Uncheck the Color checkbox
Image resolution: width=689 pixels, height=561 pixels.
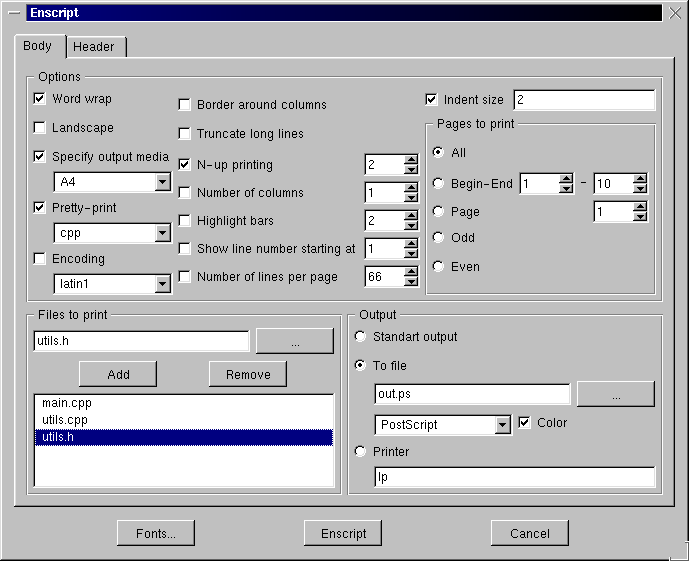tap(524, 423)
